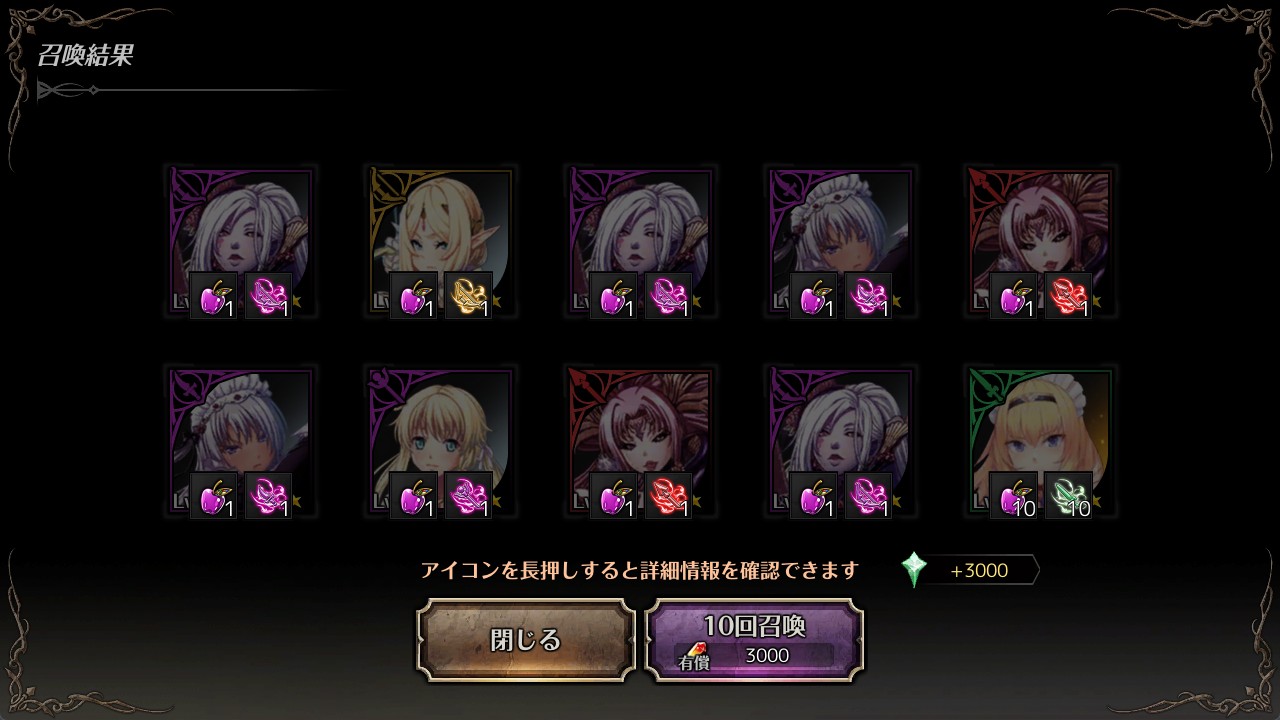Click the first card's purple apple icon

(214, 296)
